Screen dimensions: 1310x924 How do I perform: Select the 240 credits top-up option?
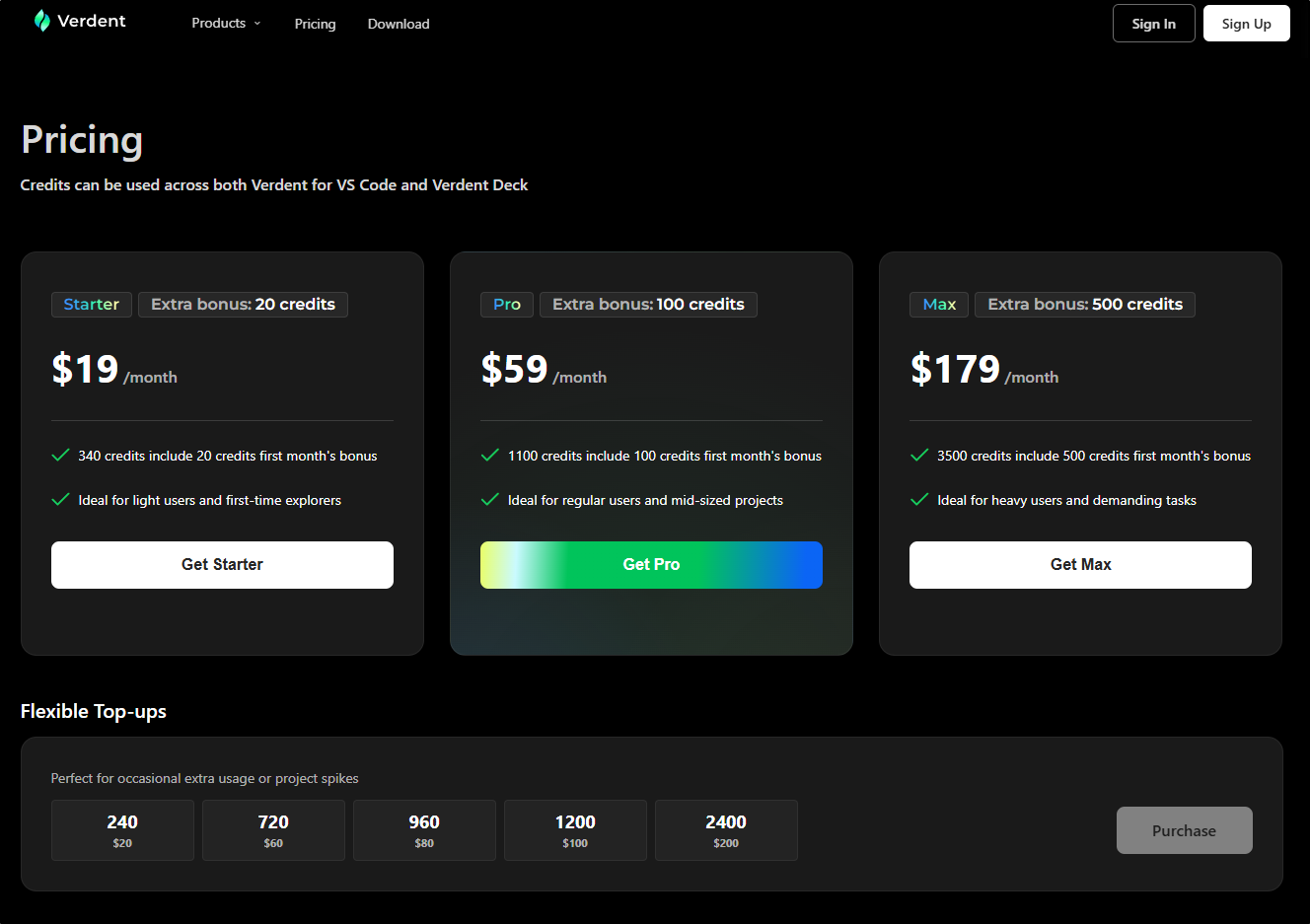tap(122, 830)
